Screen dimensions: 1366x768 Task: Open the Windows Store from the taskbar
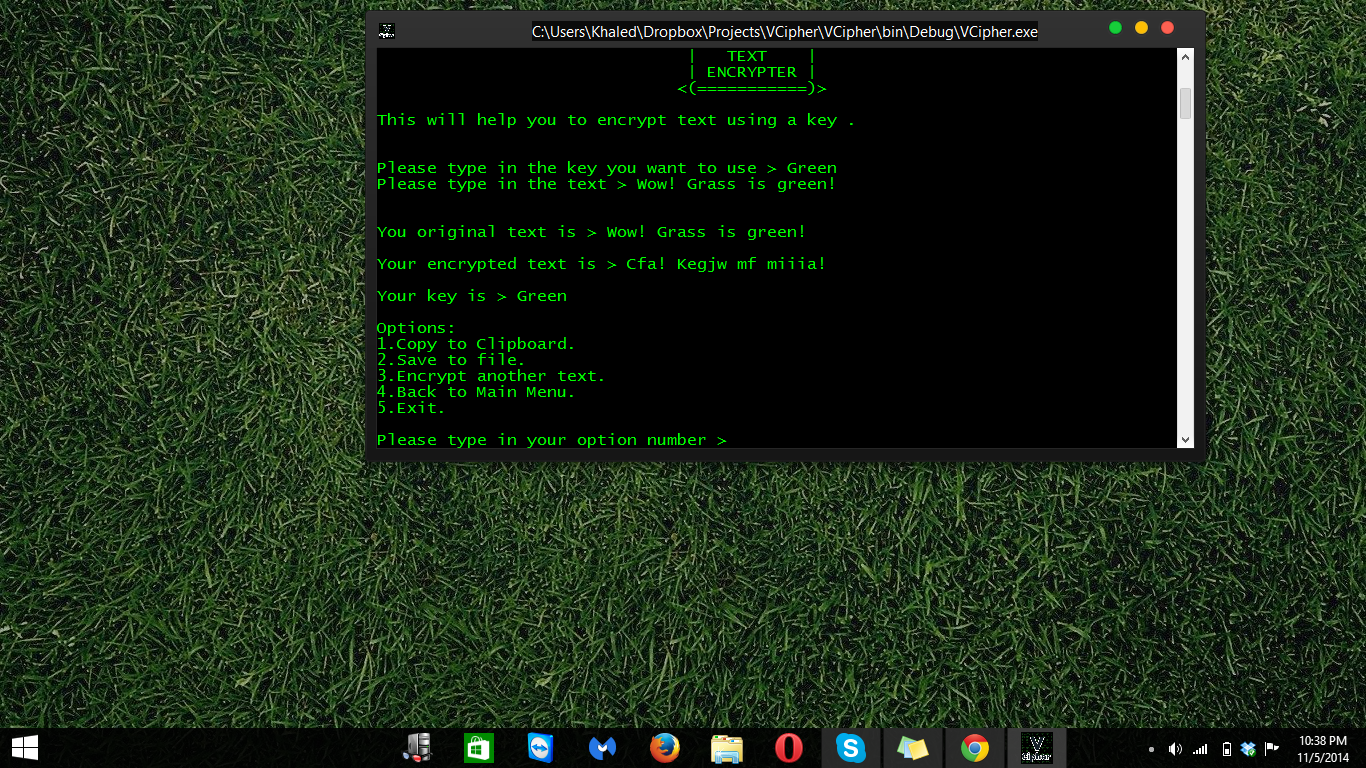point(478,747)
